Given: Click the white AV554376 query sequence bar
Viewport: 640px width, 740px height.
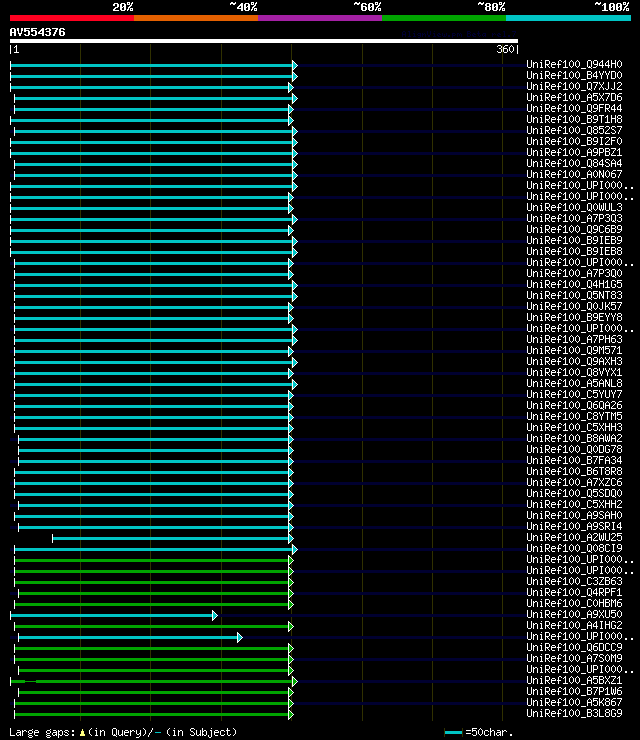Looking at the screenshot, I should 263,41.
